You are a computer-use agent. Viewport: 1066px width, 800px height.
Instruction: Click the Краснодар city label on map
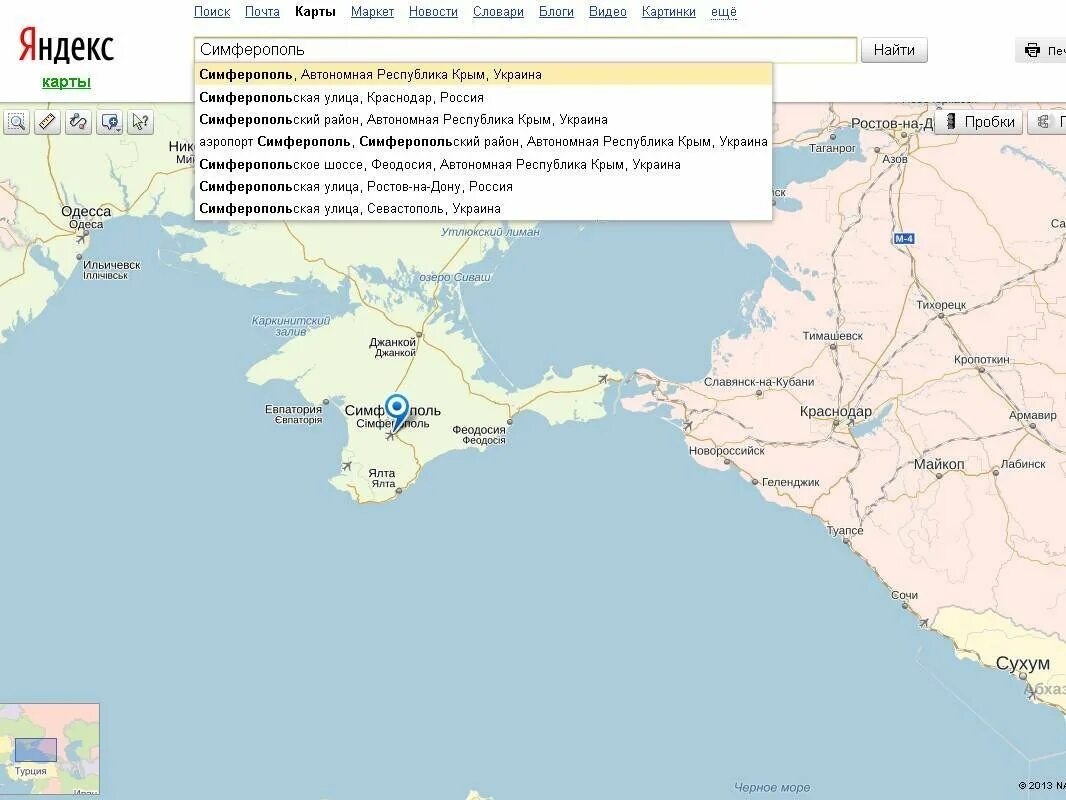pyautogui.click(x=836, y=411)
